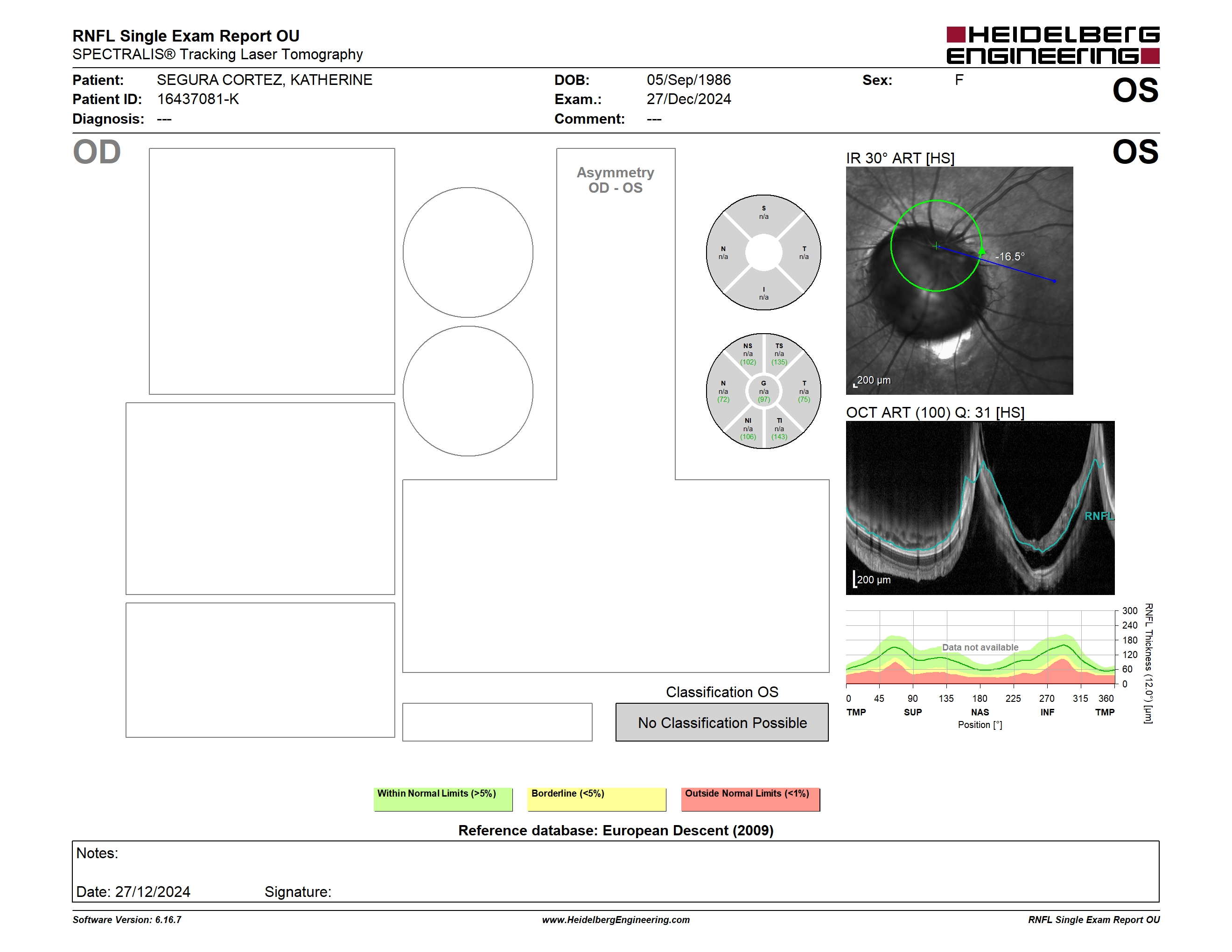The width and height of the screenshot is (1232, 952).
Task: Click the 'IR 30° ART [HS]' caption
Action: point(900,159)
